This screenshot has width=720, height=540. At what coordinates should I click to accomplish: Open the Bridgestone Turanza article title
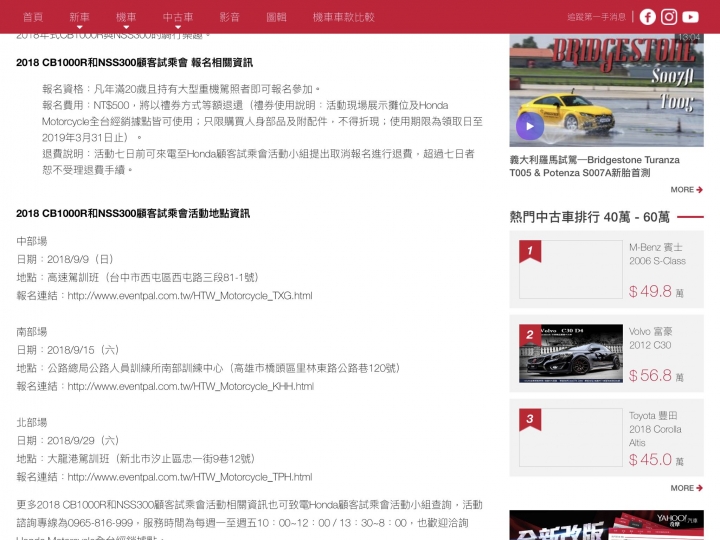[x=594, y=166]
